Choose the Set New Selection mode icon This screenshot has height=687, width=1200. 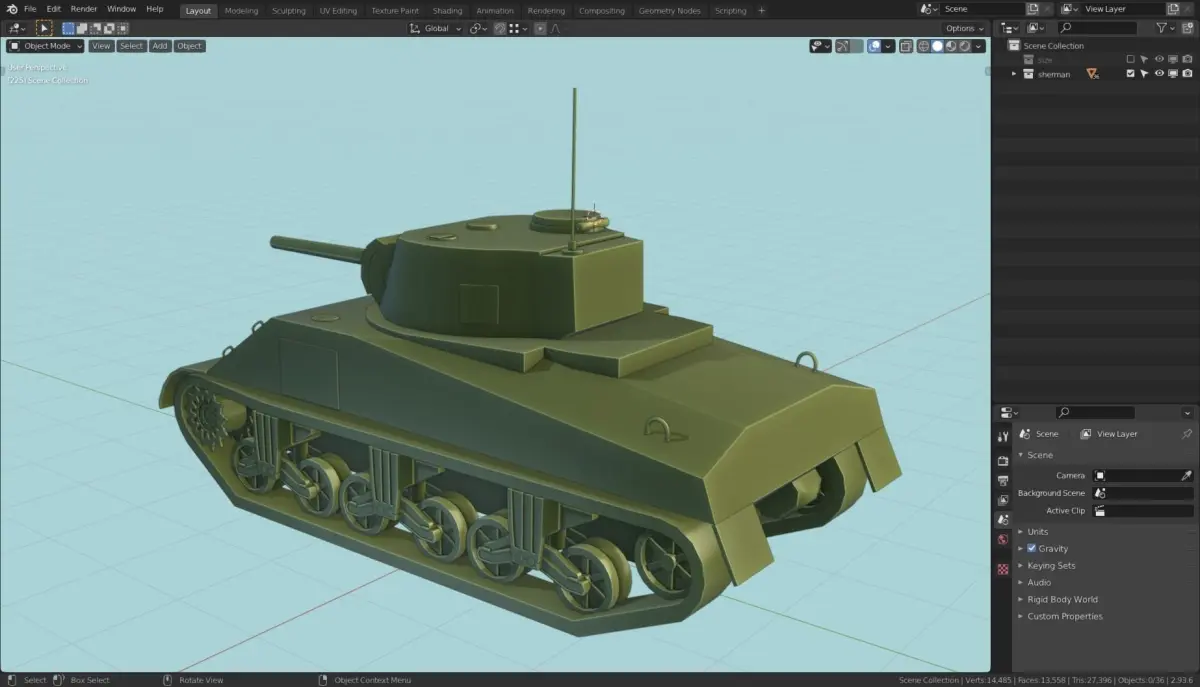click(68, 28)
